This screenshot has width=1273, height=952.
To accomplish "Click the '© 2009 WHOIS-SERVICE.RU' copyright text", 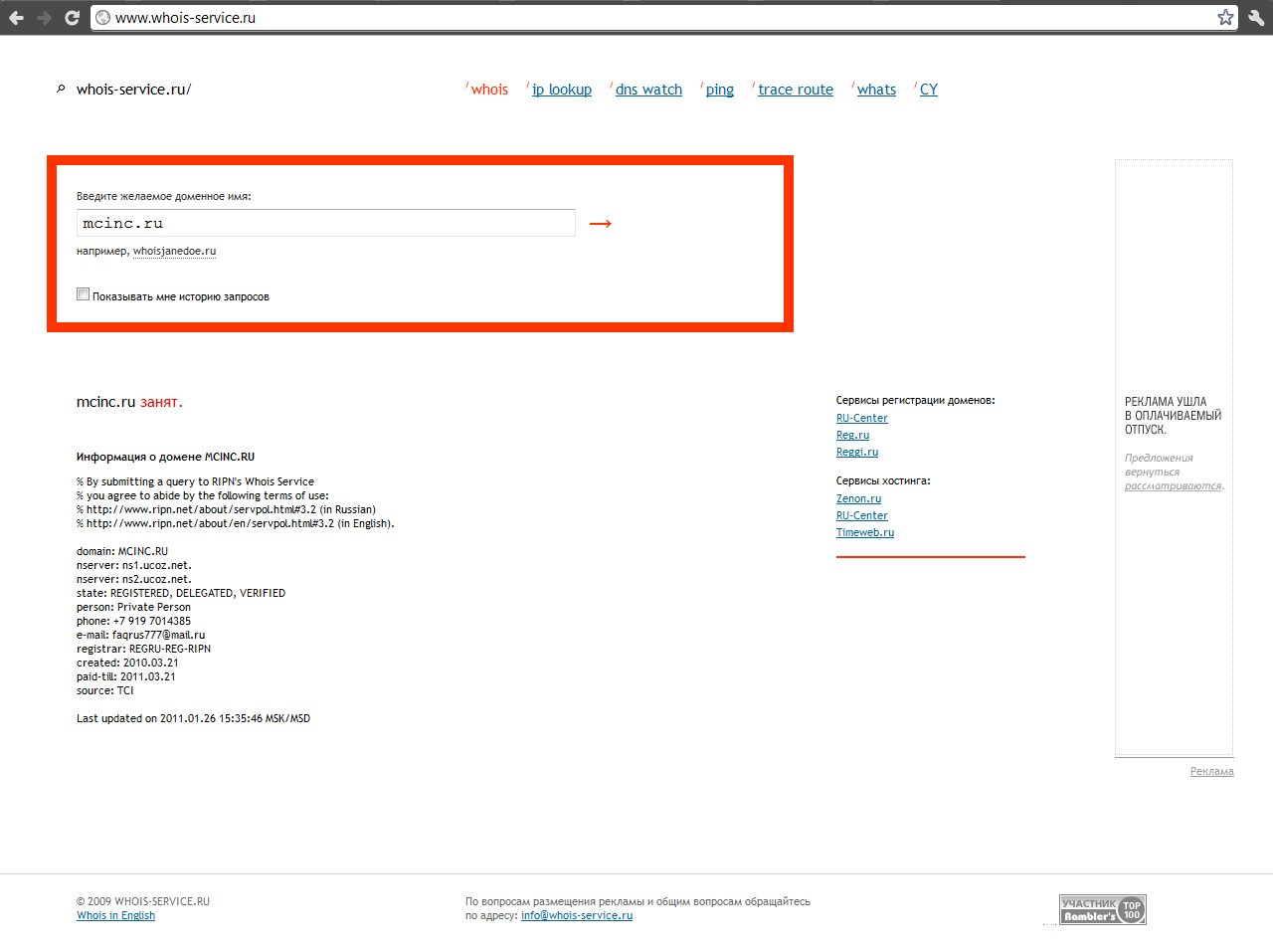I will click(x=143, y=902).
